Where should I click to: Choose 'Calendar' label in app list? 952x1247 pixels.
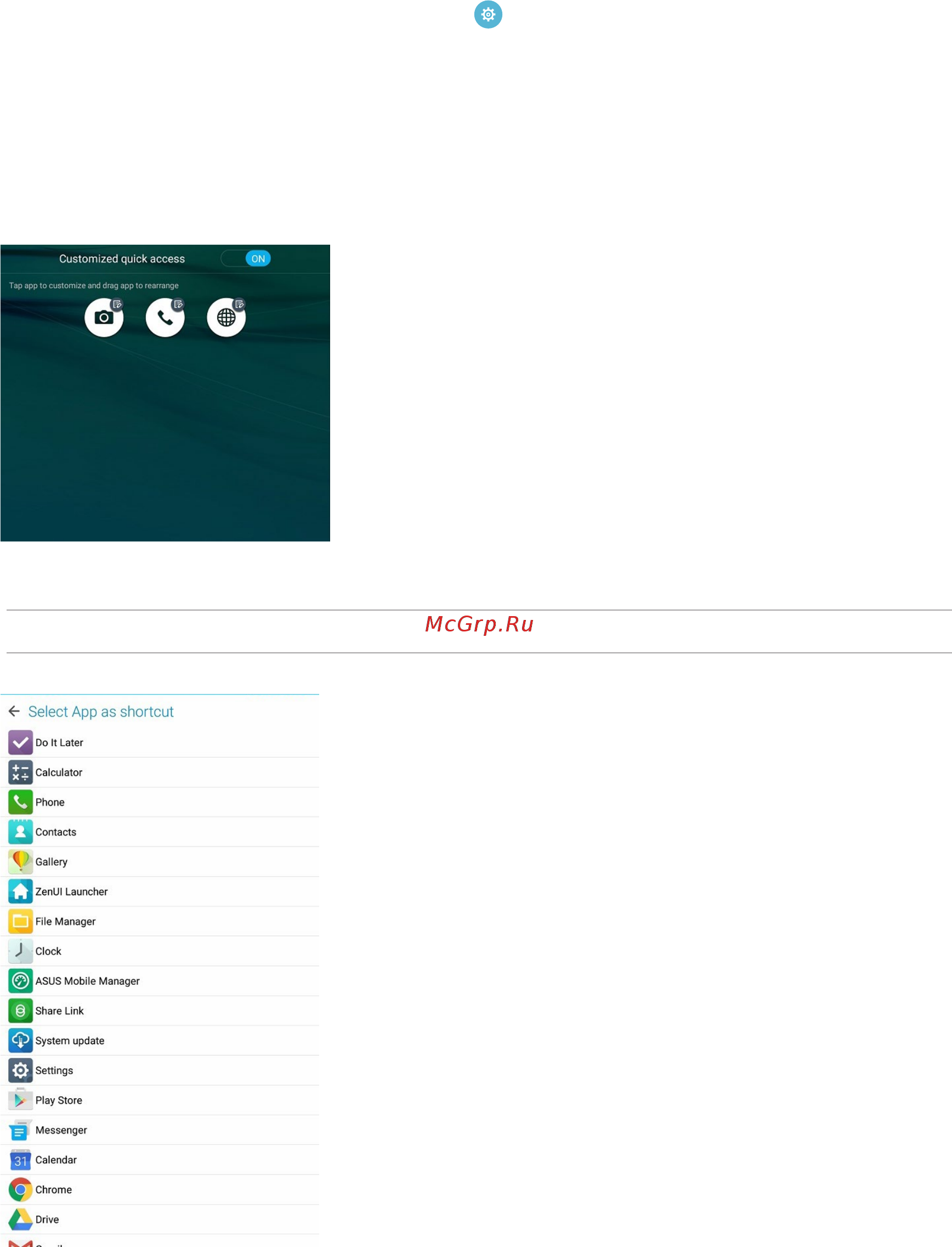pos(56,1160)
